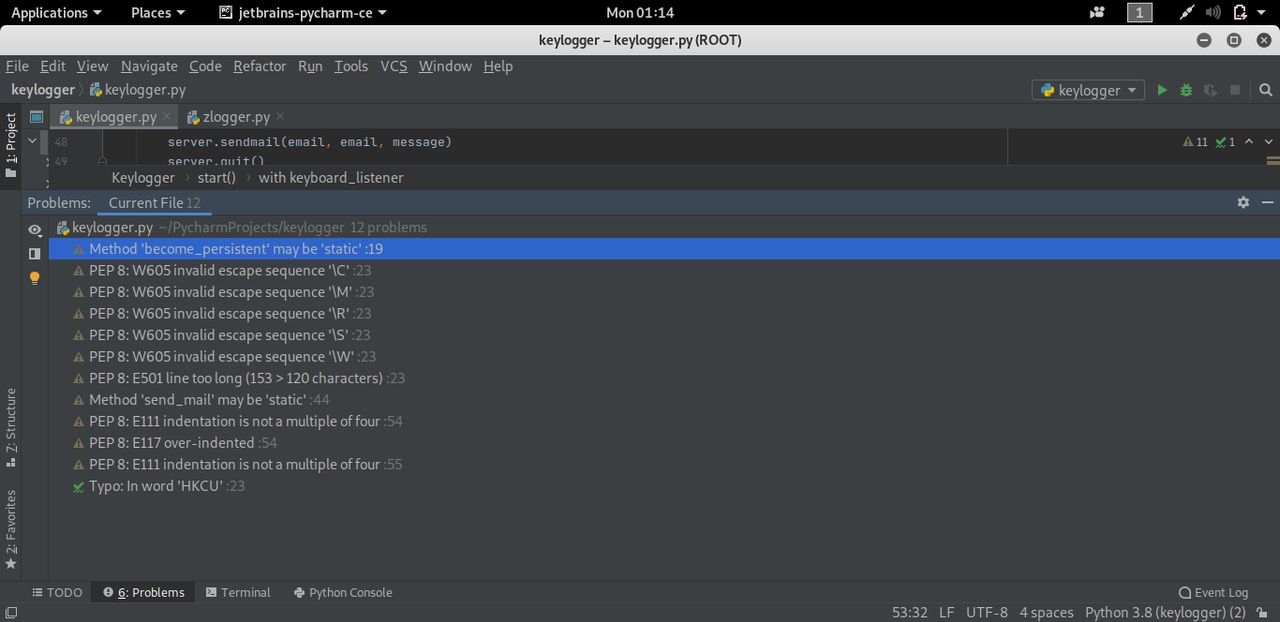This screenshot has height=622, width=1280.
Task: Open the TODO tool window tab
Action: point(57,592)
